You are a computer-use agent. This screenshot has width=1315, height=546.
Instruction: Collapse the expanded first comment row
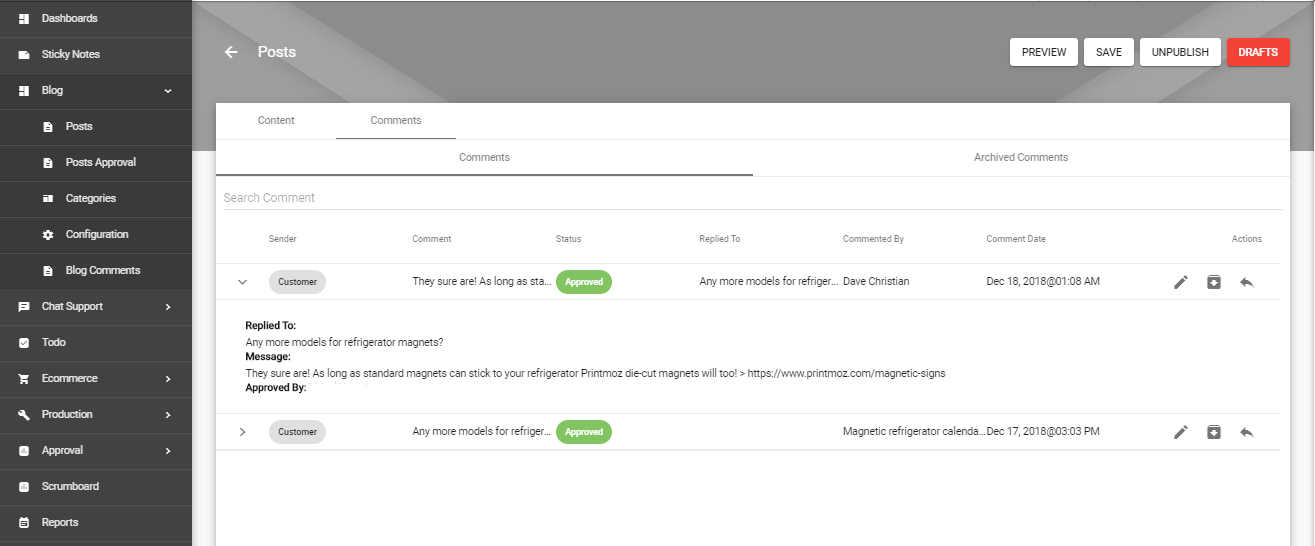(x=242, y=282)
